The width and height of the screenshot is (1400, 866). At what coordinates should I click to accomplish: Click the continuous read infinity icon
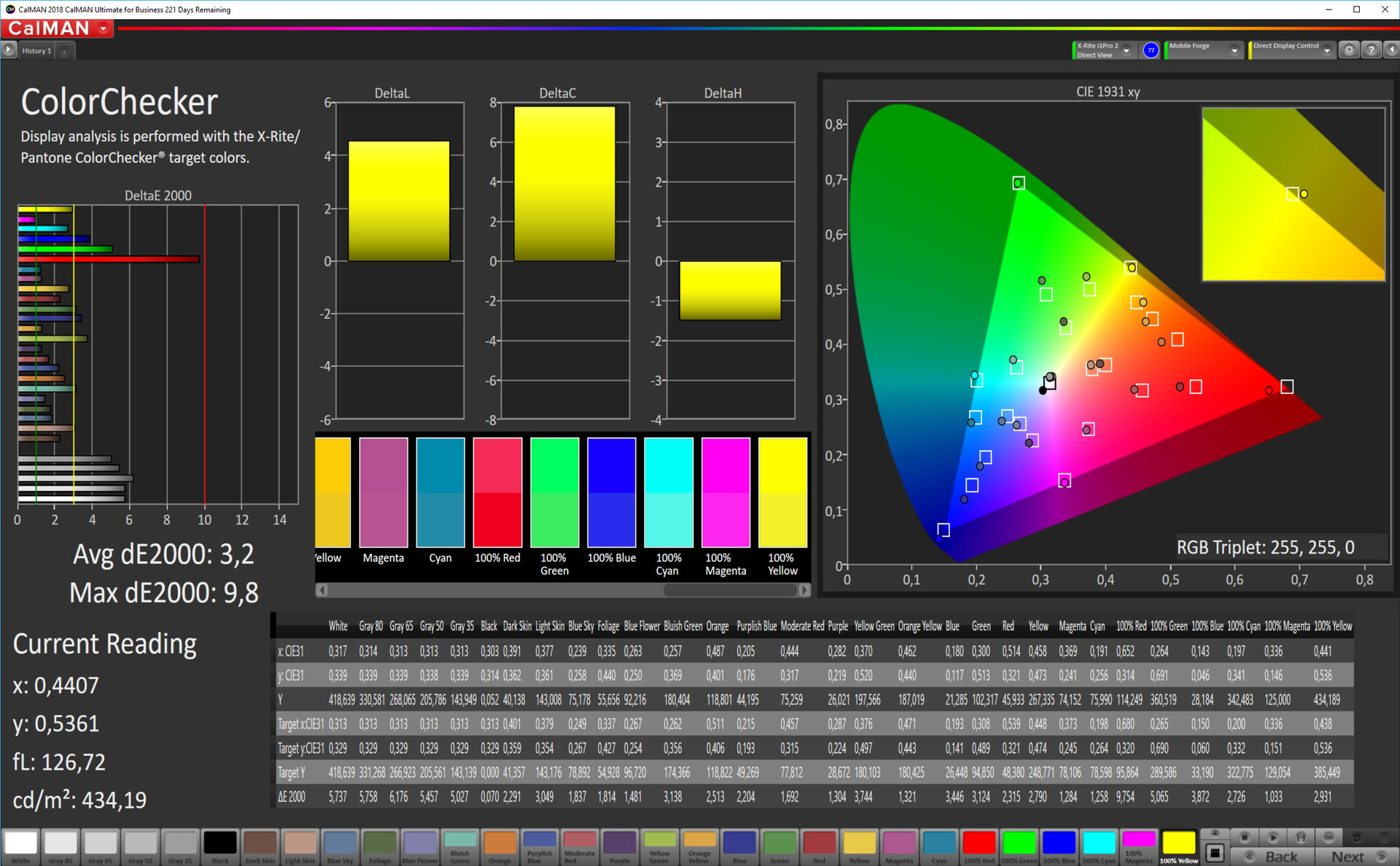(1329, 838)
